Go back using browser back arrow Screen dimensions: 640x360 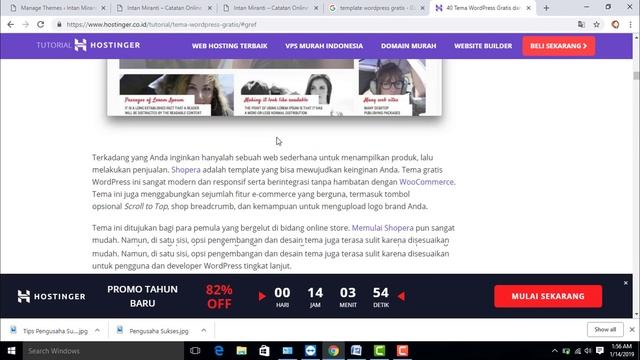(11, 24)
